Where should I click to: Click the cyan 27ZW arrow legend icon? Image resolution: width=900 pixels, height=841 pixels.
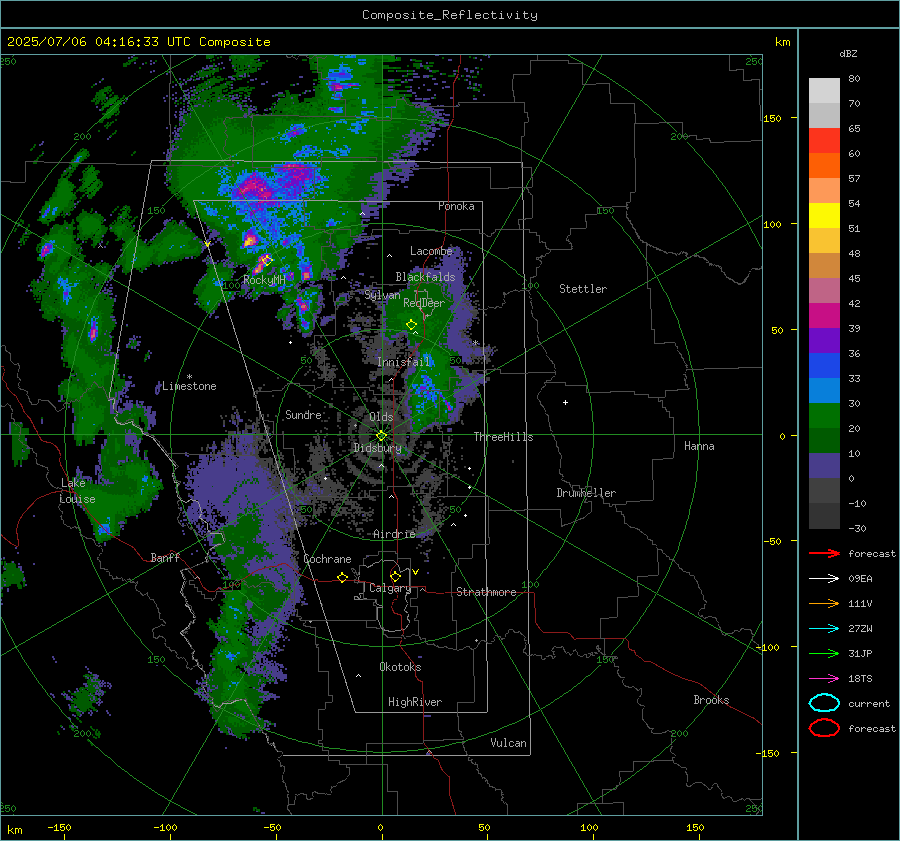[824, 629]
